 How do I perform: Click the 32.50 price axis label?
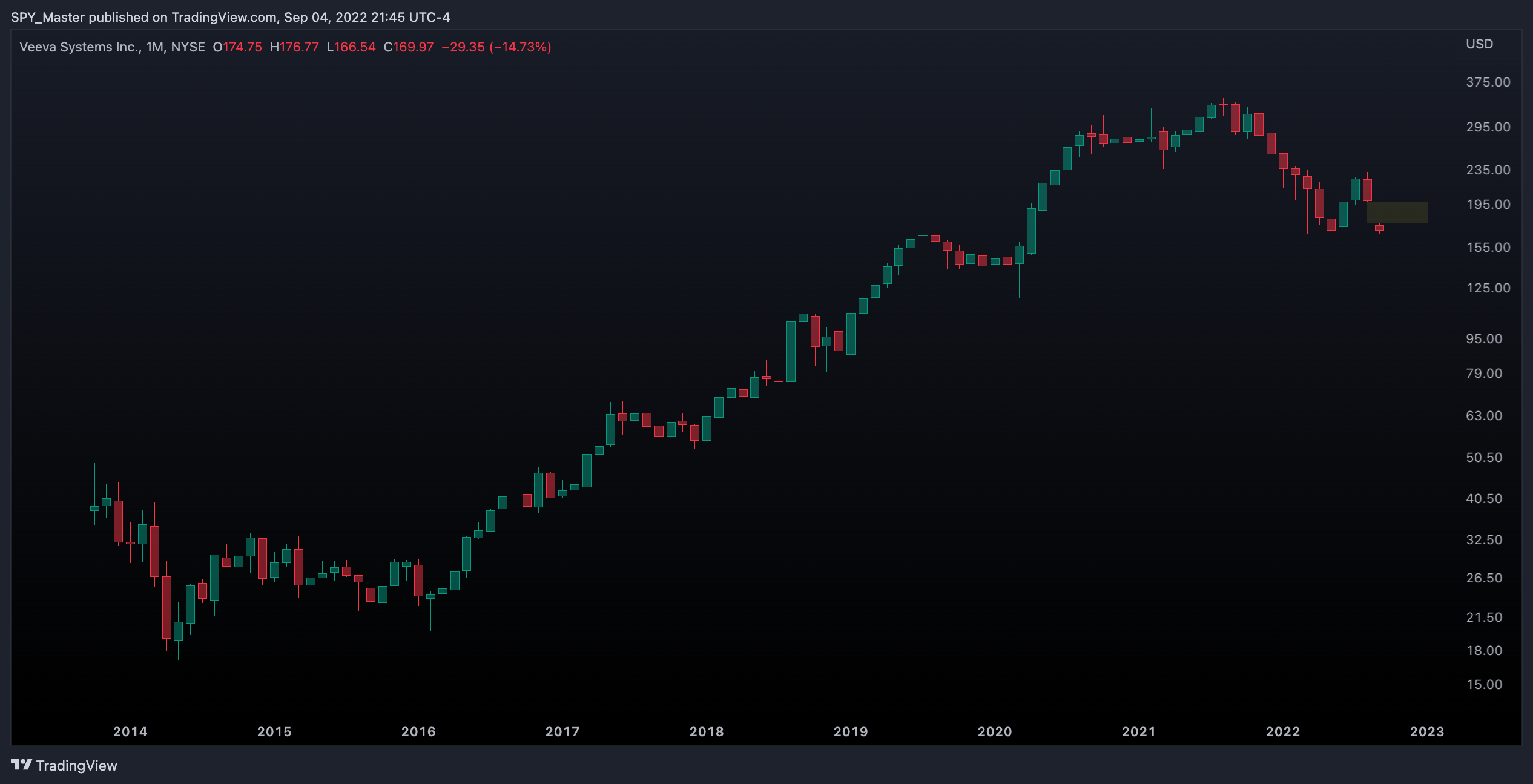pyautogui.click(x=1484, y=540)
